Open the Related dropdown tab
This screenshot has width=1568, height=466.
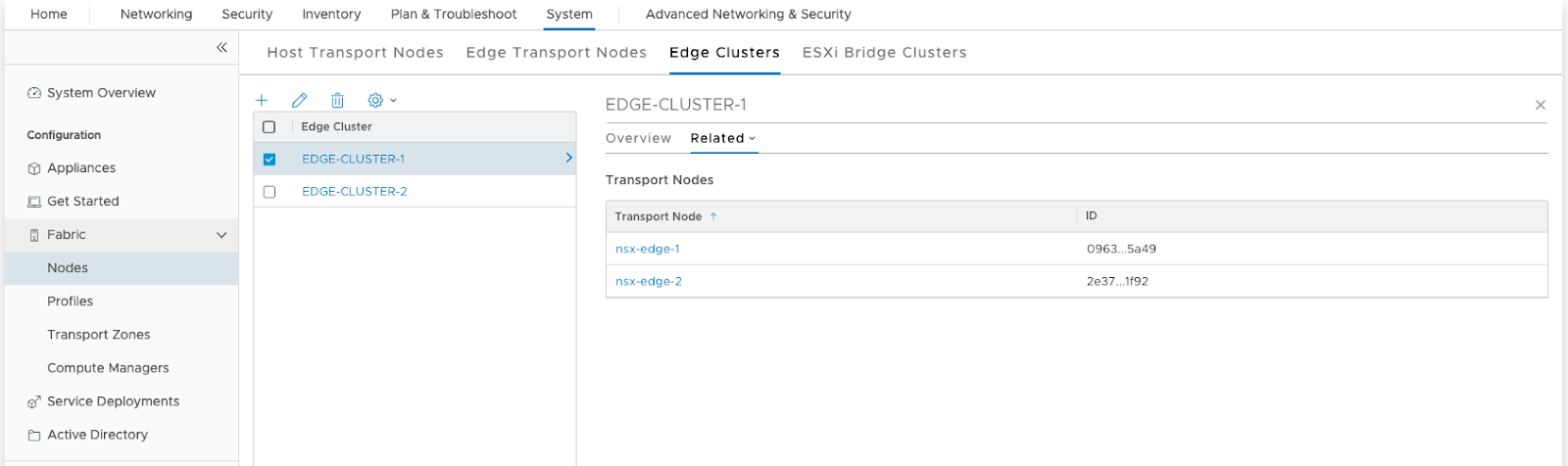coord(722,139)
